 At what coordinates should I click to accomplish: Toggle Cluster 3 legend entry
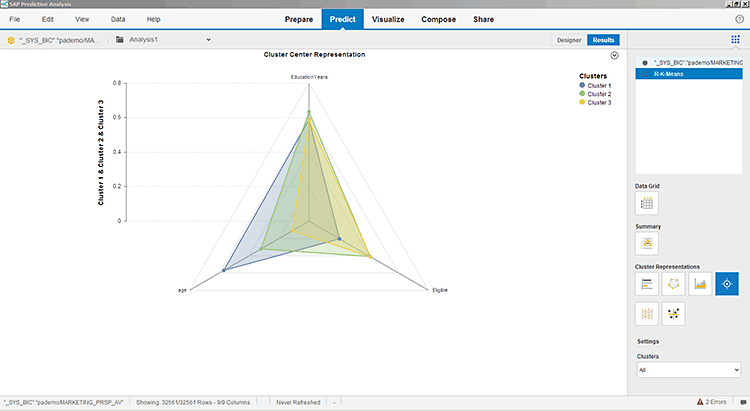pyautogui.click(x=595, y=102)
